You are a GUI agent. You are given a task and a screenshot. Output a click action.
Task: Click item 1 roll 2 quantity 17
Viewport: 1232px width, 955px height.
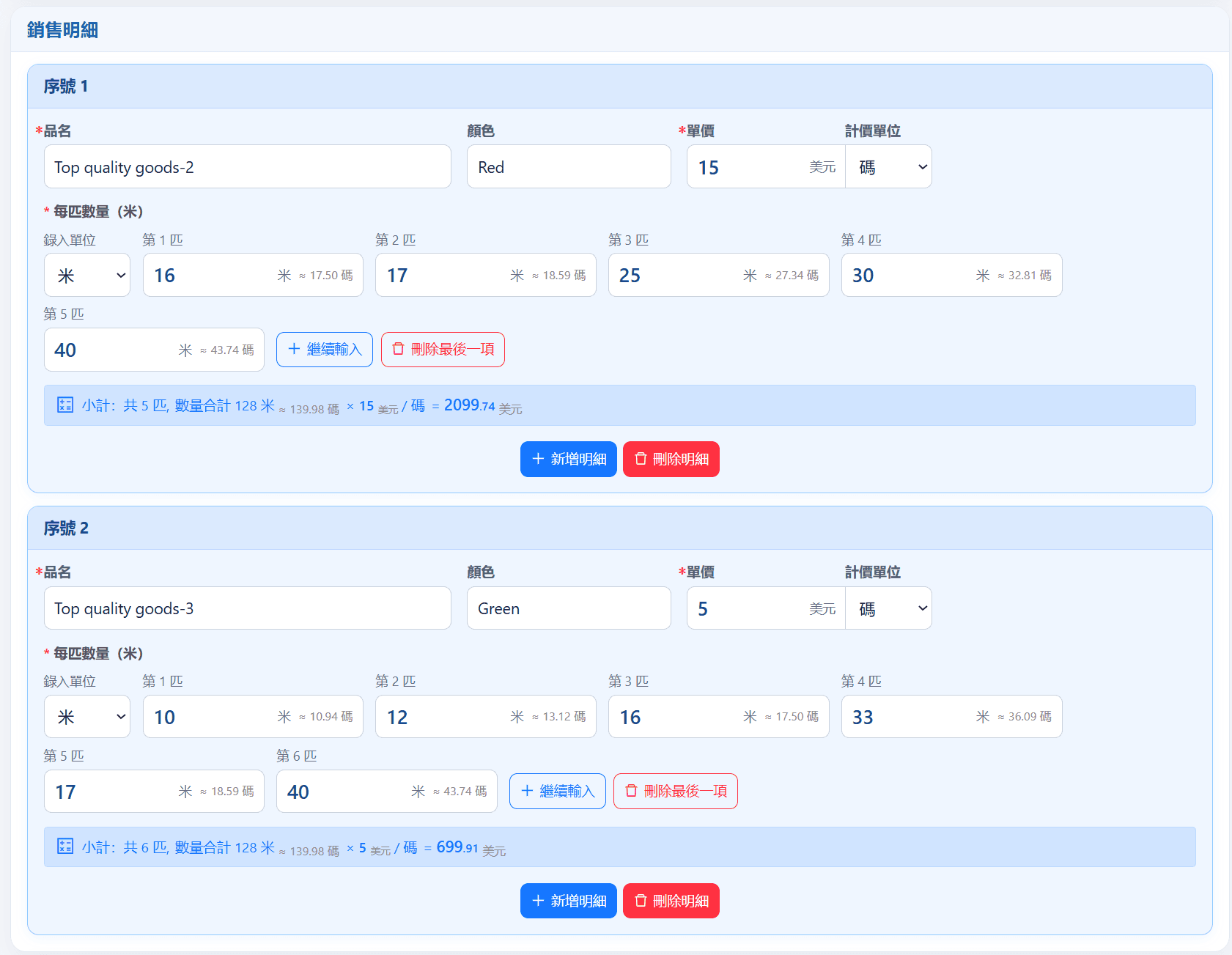pyautogui.click(x=486, y=275)
